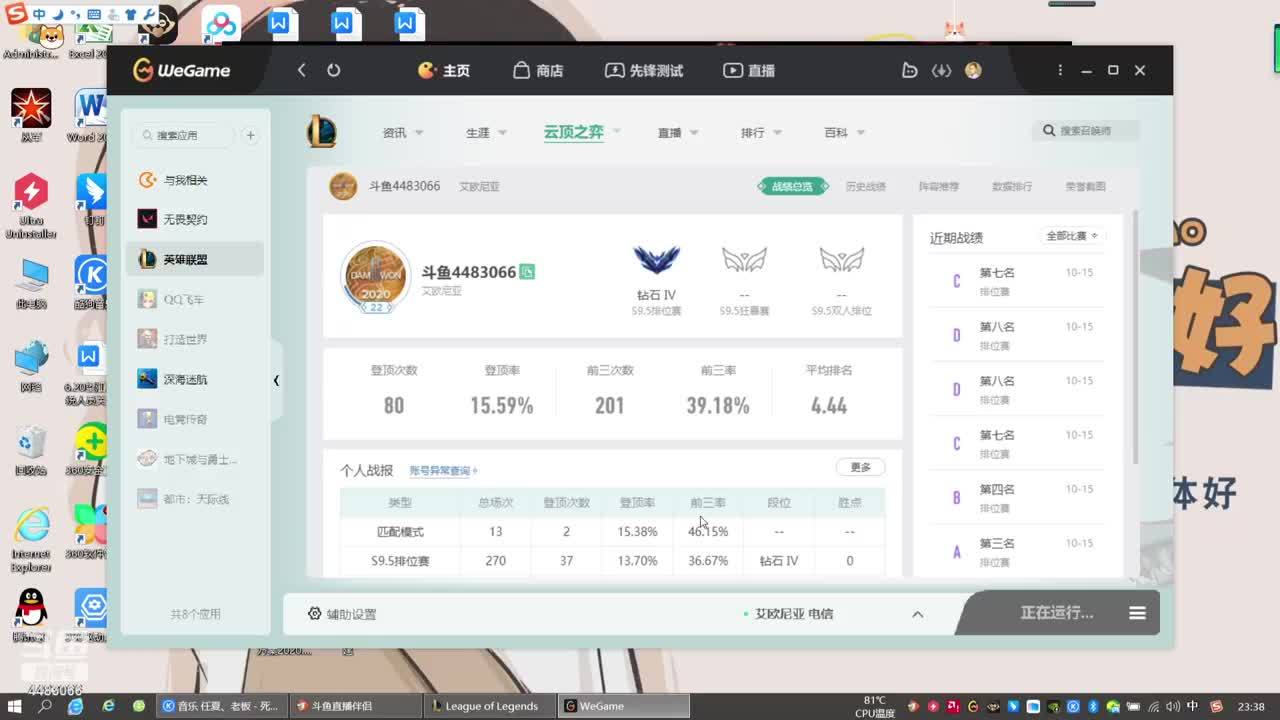The image size is (1280, 720).
Task: Select 无畏契约 in the sidebar
Action: pos(195,220)
